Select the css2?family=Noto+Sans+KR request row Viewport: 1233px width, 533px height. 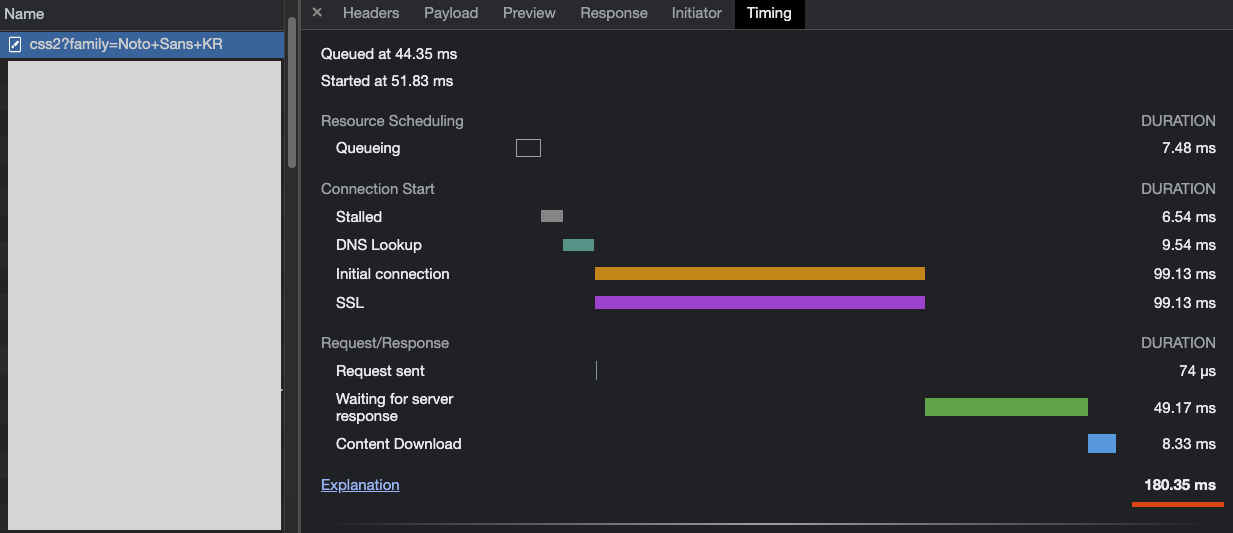tap(142, 44)
